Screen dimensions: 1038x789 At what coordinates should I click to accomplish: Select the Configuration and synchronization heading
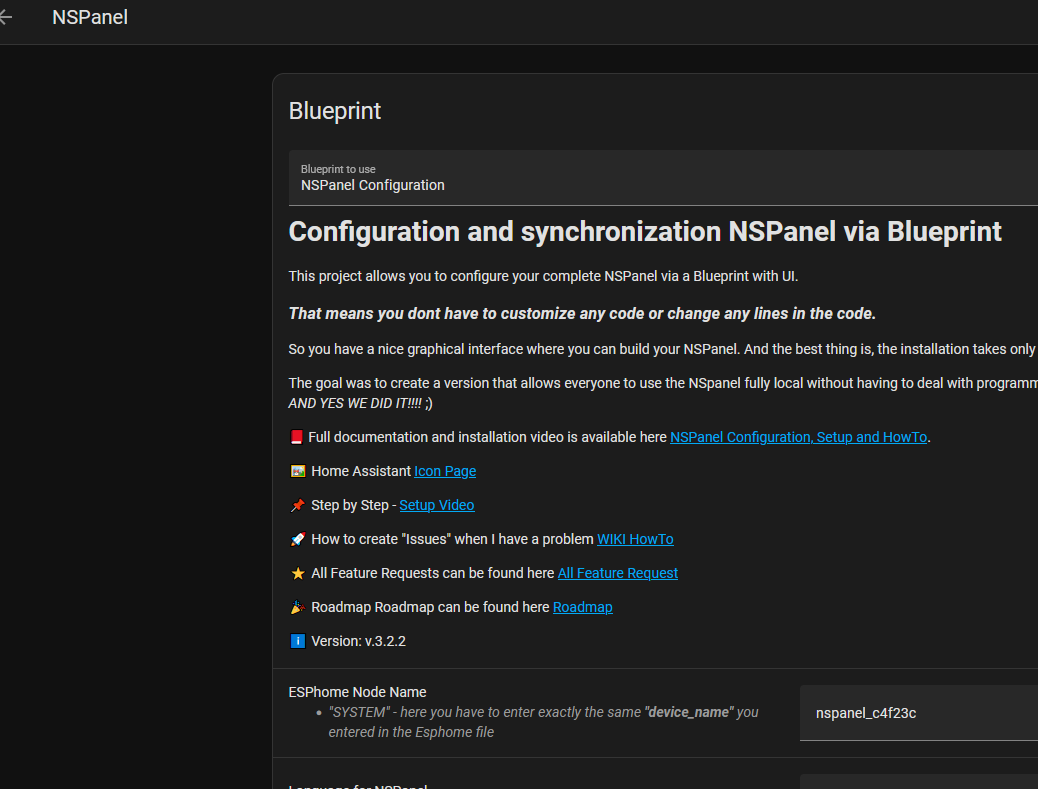[x=644, y=231]
